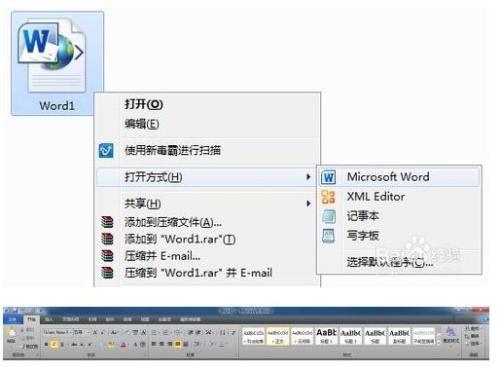The width and height of the screenshot is (500, 372).
Task: Select the large AaBb heading style thumbnail
Action: [326, 336]
